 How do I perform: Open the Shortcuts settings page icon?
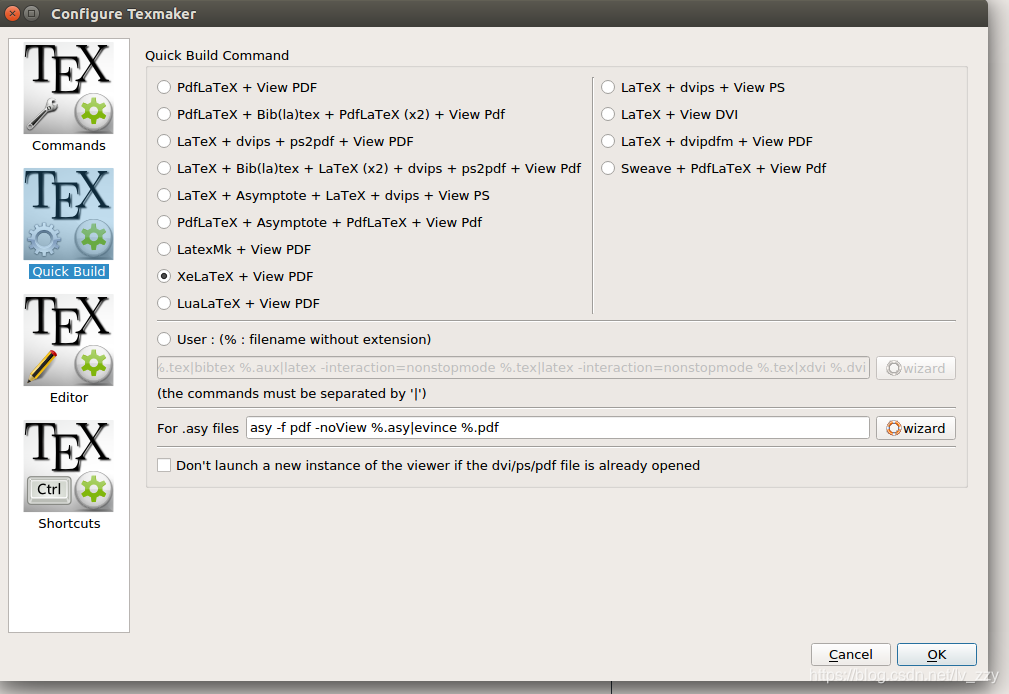(x=69, y=467)
